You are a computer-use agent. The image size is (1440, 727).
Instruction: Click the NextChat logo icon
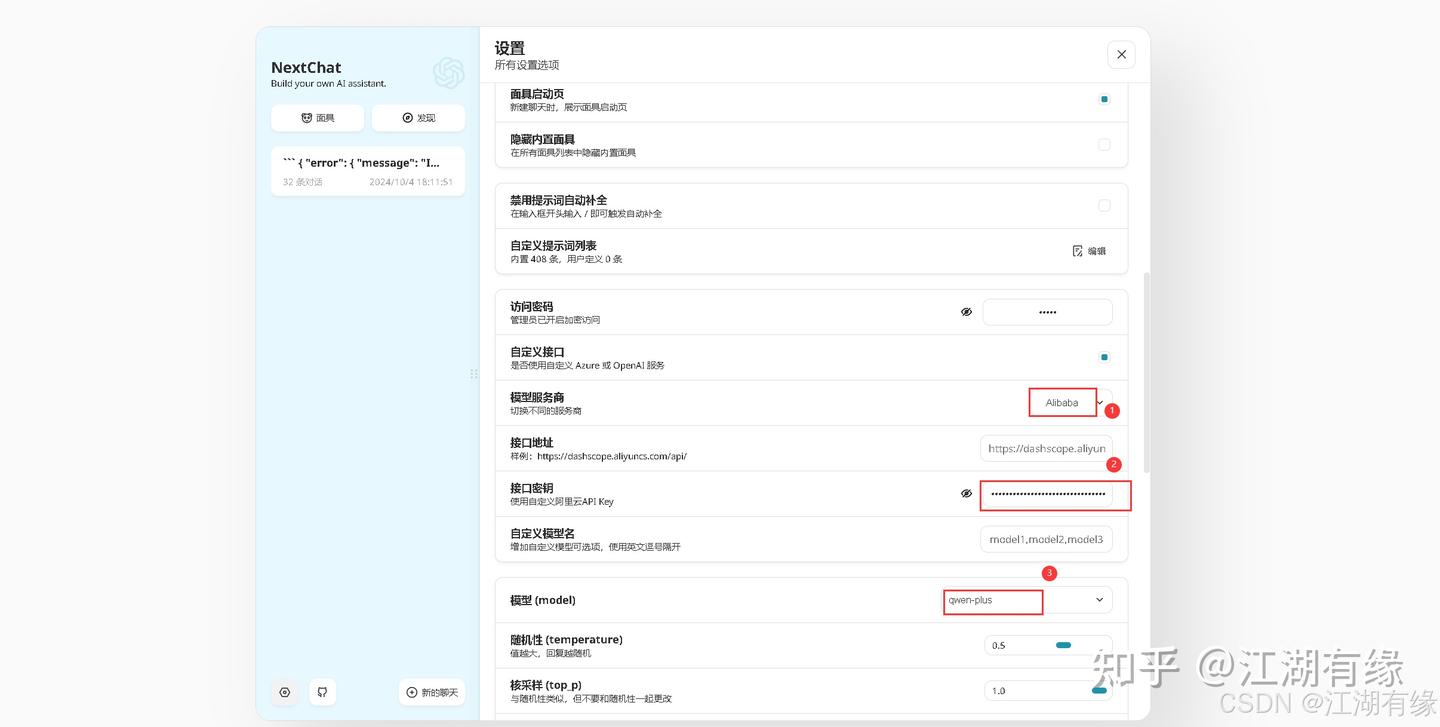448,73
